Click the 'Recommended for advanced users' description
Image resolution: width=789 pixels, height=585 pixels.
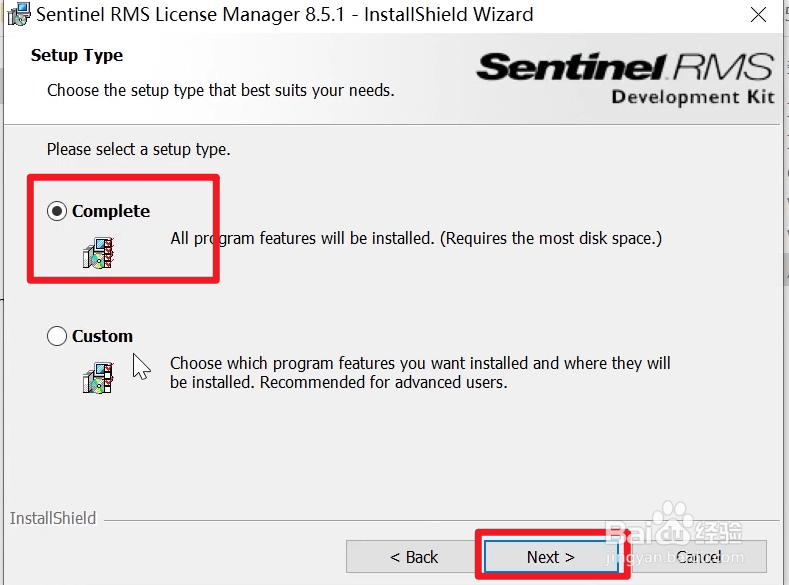click(x=338, y=382)
